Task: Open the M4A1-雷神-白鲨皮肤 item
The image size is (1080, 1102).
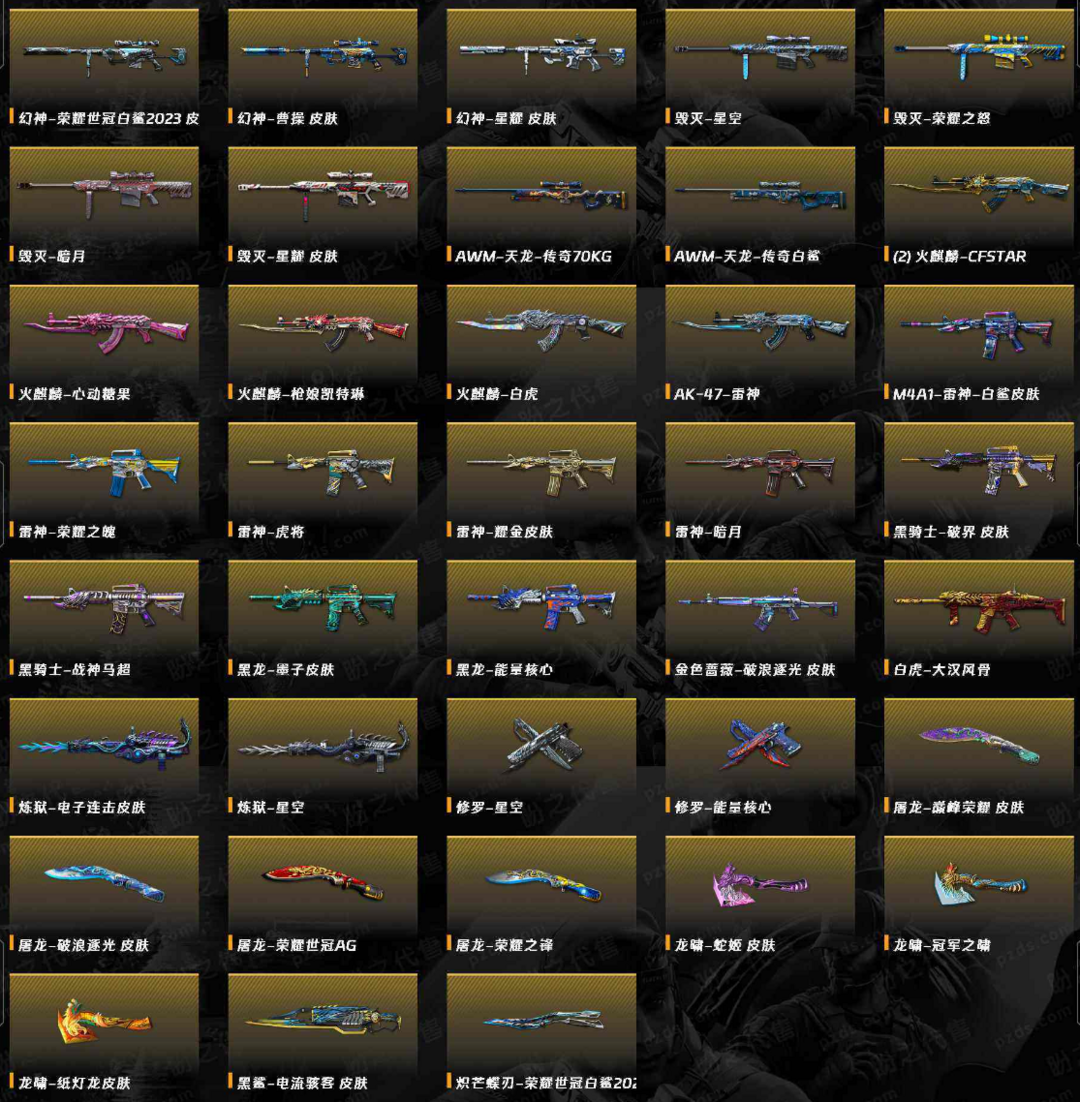Action: (x=978, y=344)
